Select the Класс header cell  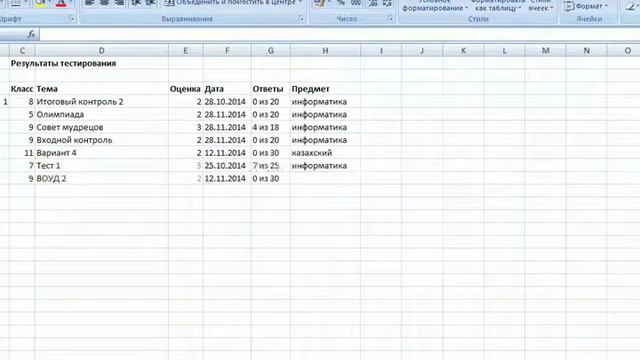coord(22,89)
